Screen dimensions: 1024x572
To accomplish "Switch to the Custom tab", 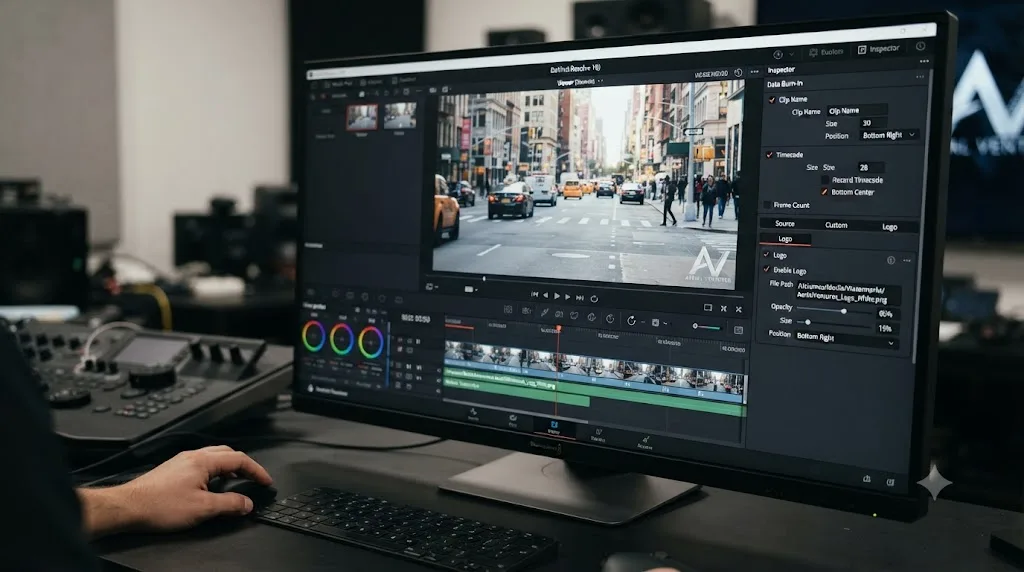I will 836,225.
